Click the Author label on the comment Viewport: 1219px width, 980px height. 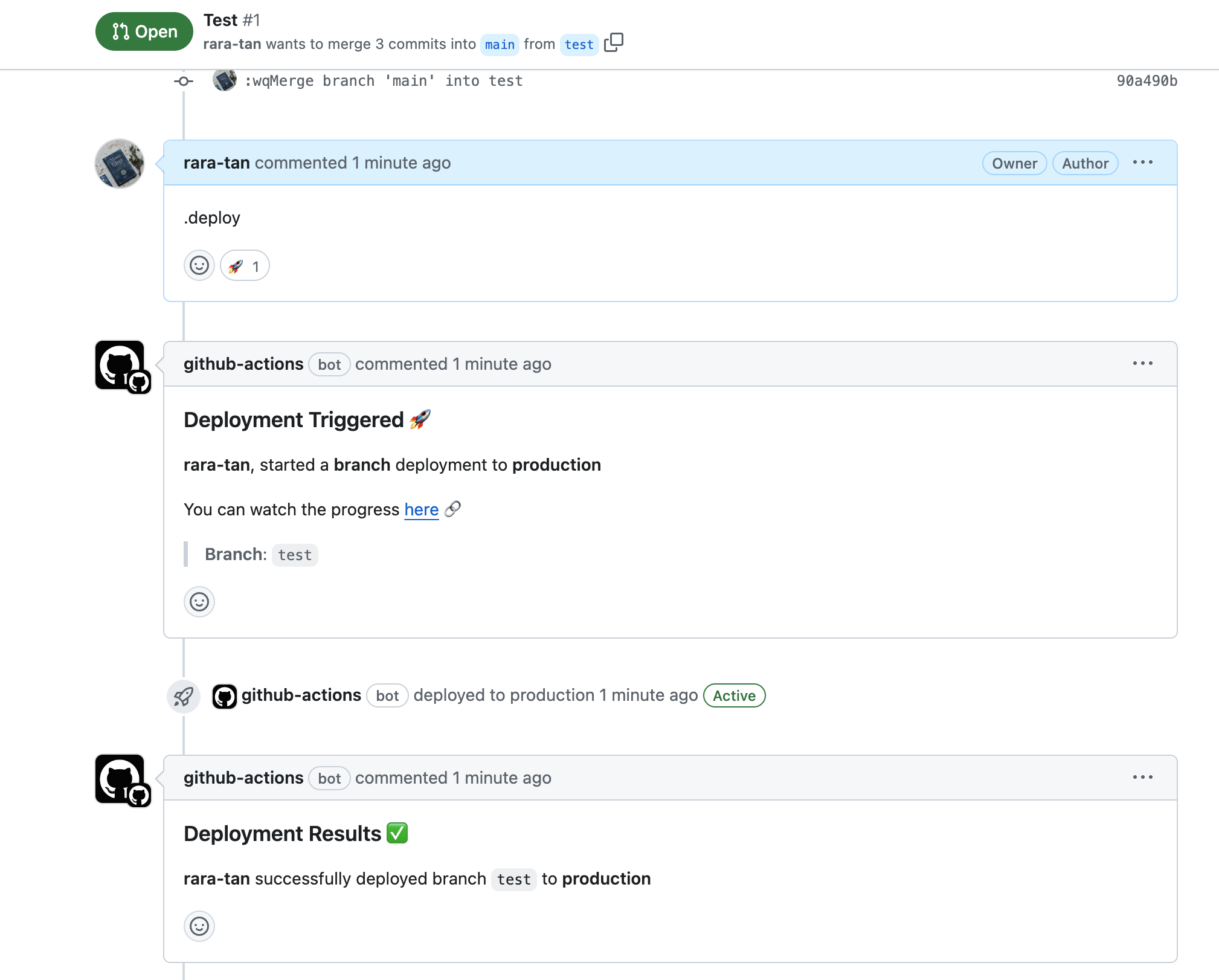coord(1085,163)
